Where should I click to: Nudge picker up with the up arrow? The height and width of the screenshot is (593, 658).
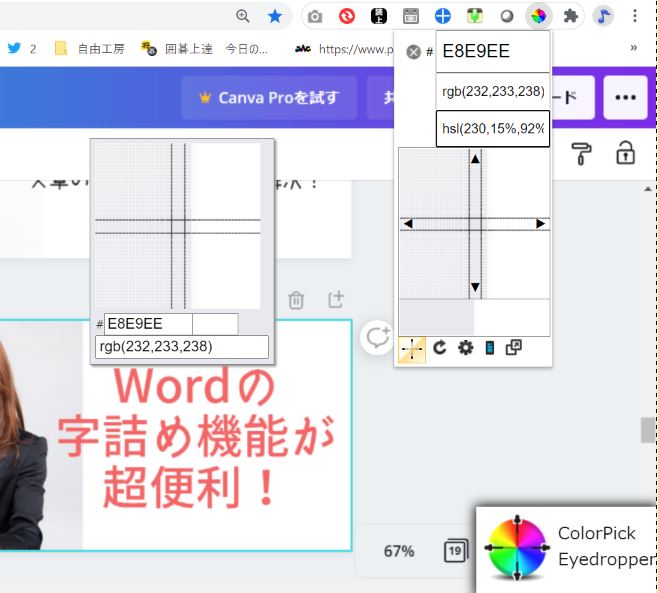(x=475, y=159)
